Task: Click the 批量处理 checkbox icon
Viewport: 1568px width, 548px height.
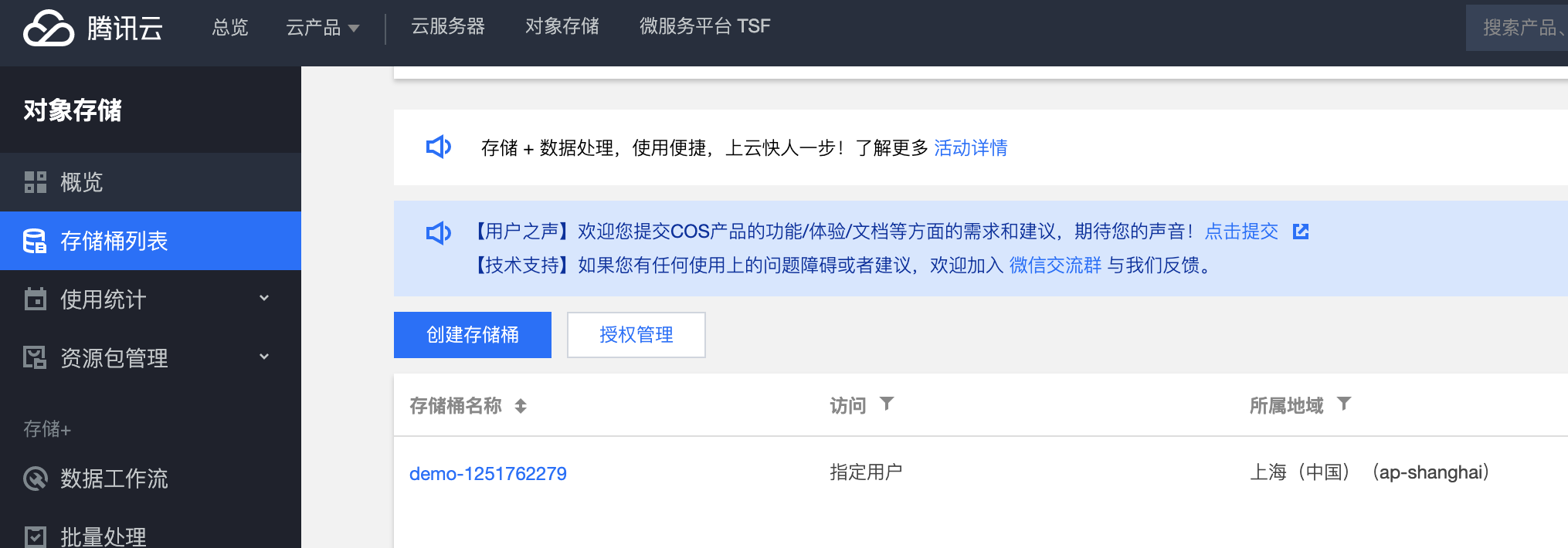Action: click(x=36, y=536)
